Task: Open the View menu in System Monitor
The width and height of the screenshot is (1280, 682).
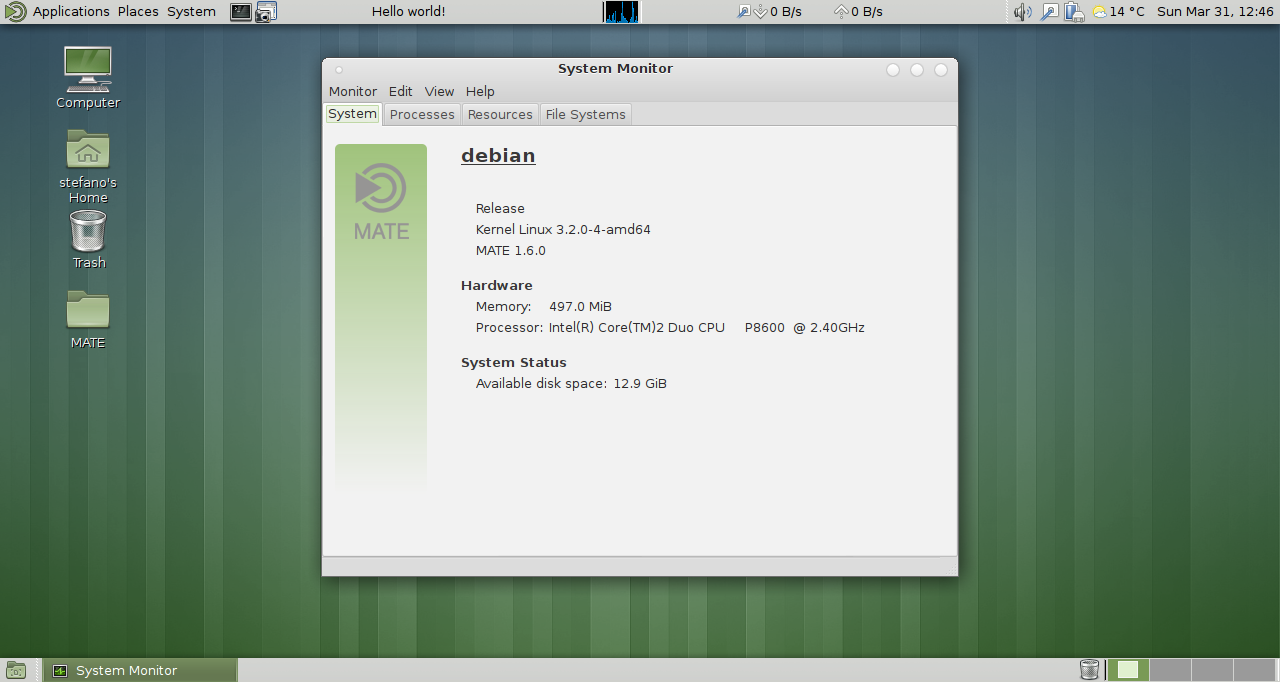Action: (439, 91)
